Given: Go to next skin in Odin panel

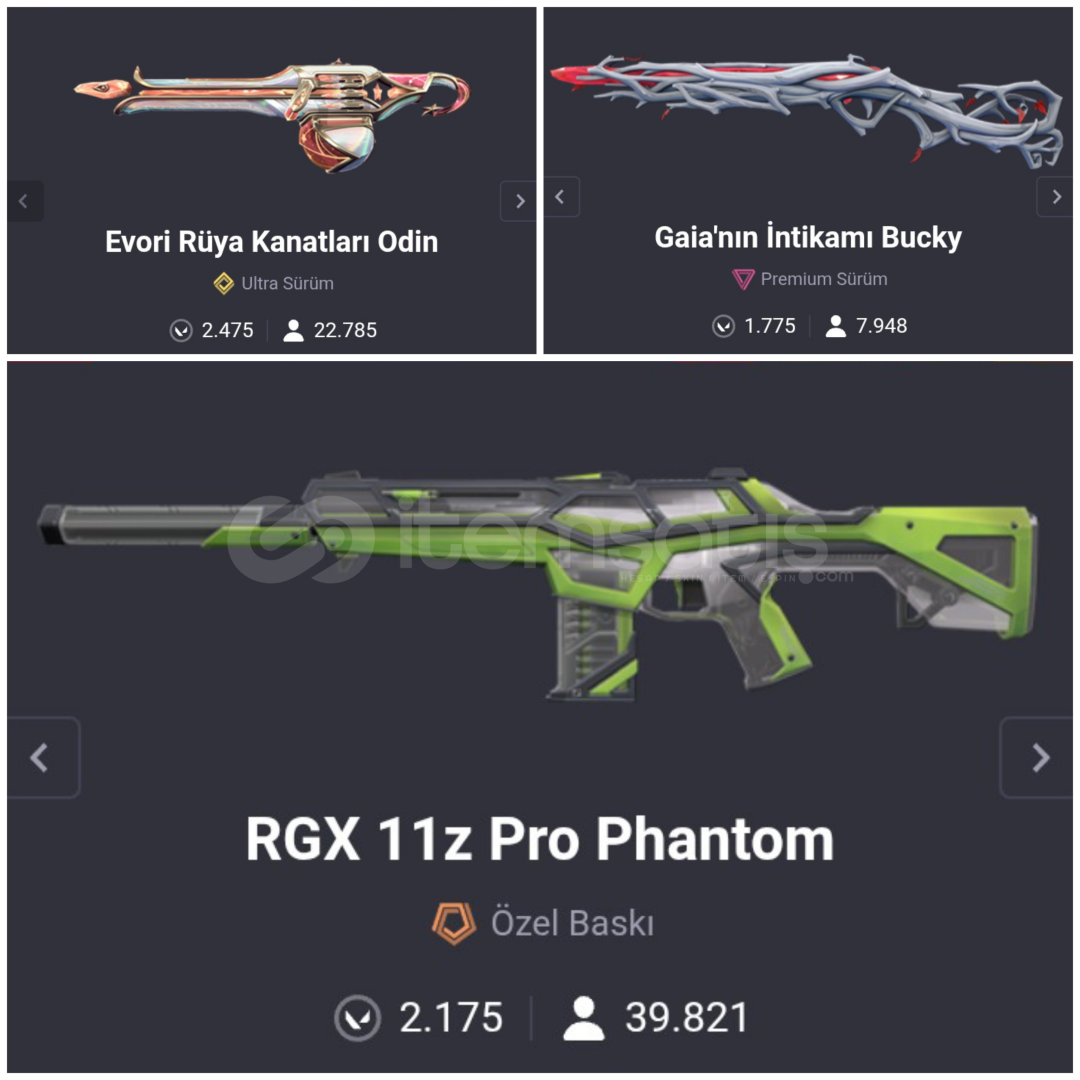Looking at the screenshot, I should tap(519, 201).
